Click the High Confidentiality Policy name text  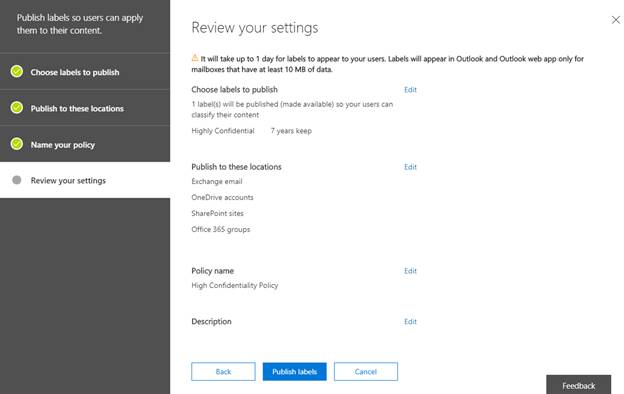pyautogui.click(x=235, y=285)
